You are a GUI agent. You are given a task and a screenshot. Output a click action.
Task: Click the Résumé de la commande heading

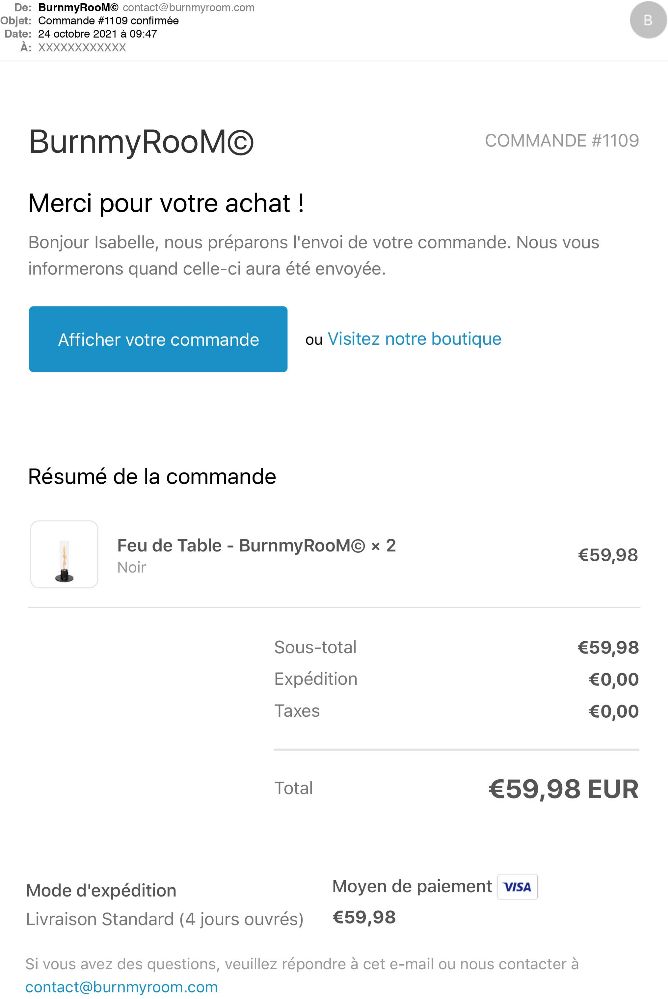click(x=152, y=477)
